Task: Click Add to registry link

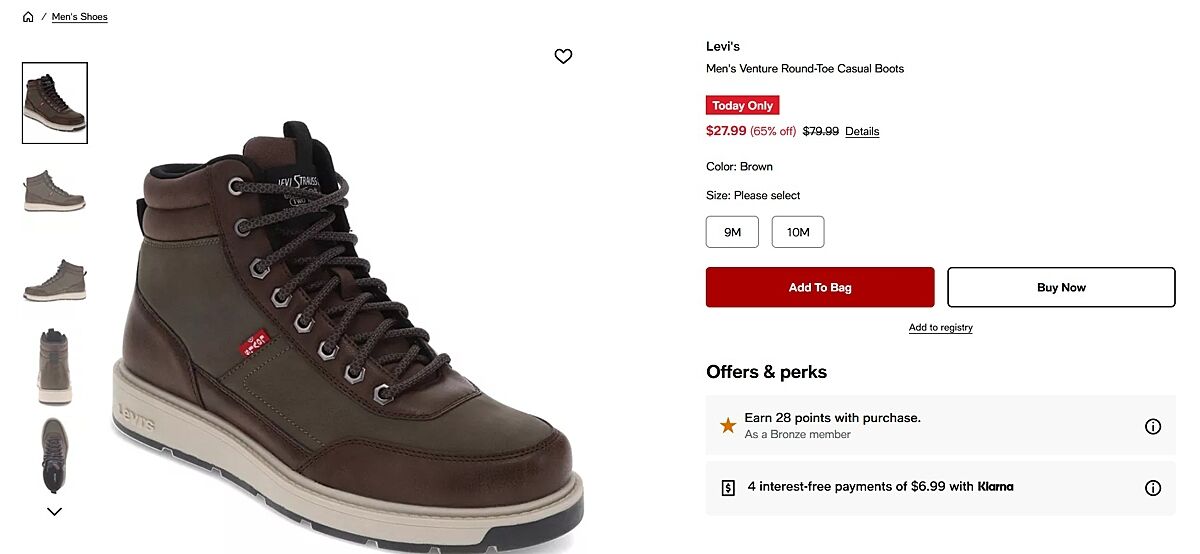Action: click(940, 328)
